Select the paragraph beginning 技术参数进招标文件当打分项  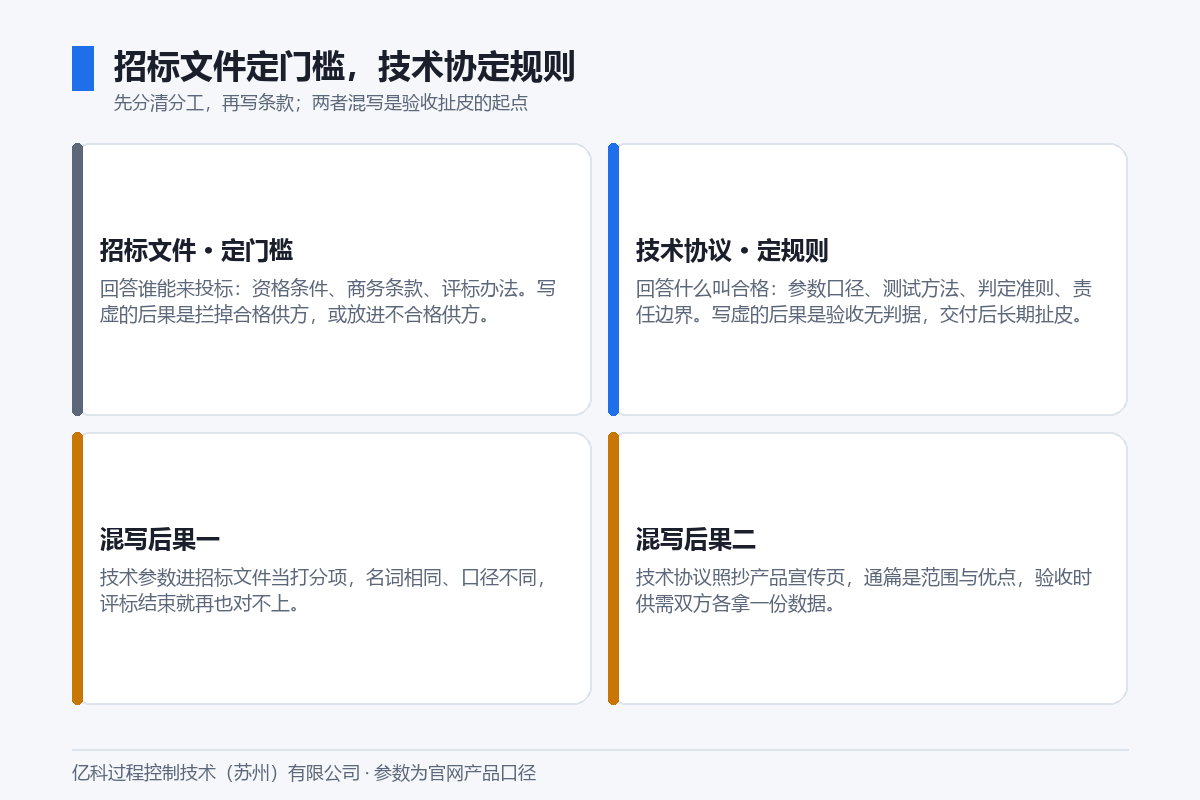tap(322, 591)
